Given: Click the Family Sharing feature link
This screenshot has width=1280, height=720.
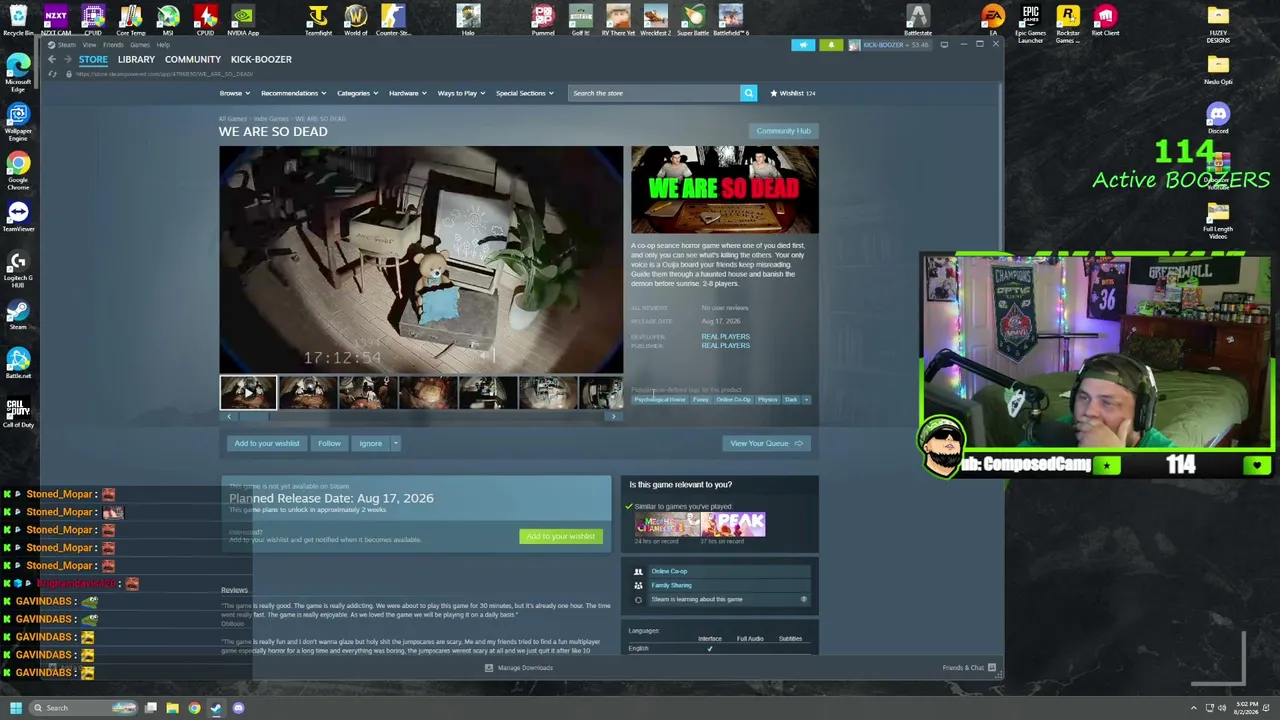Looking at the screenshot, I should click(x=671, y=585).
